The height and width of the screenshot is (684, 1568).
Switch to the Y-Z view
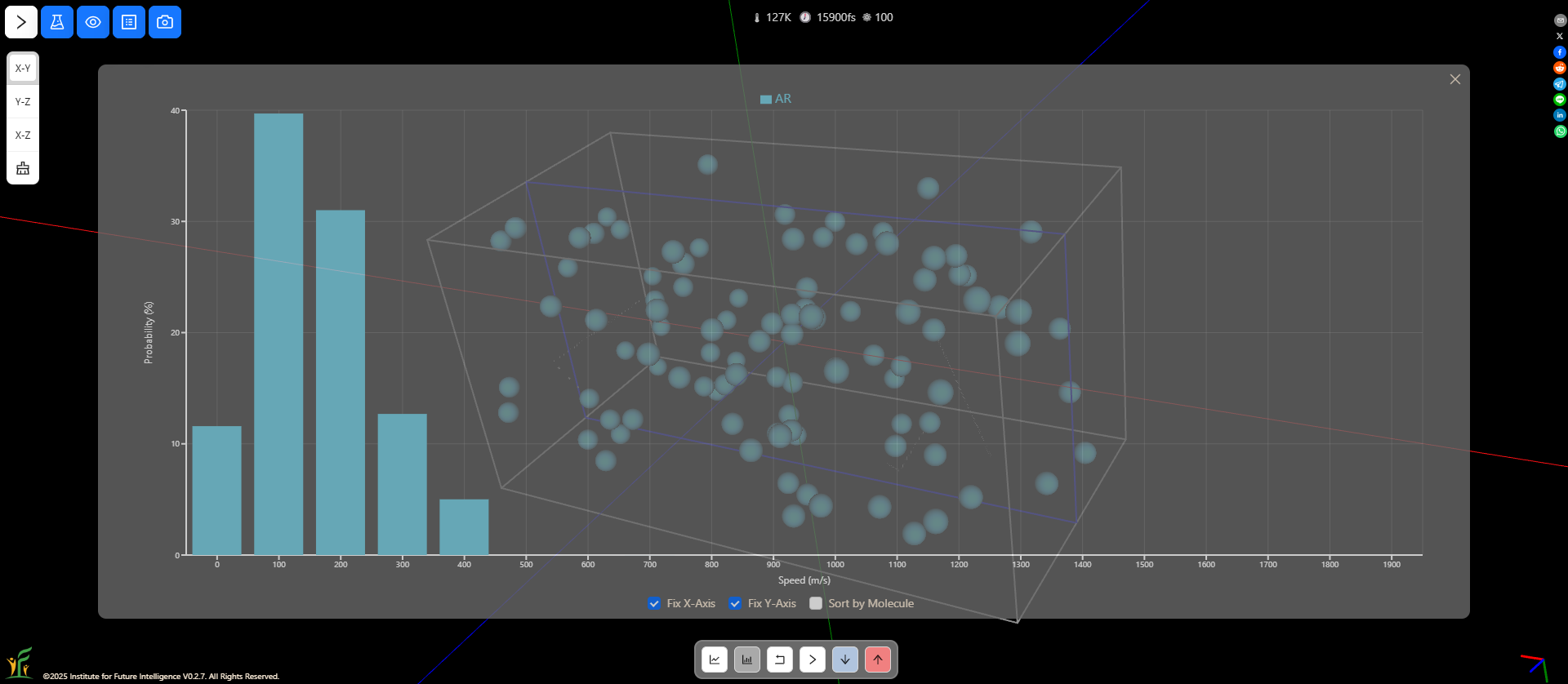click(x=23, y=102)
